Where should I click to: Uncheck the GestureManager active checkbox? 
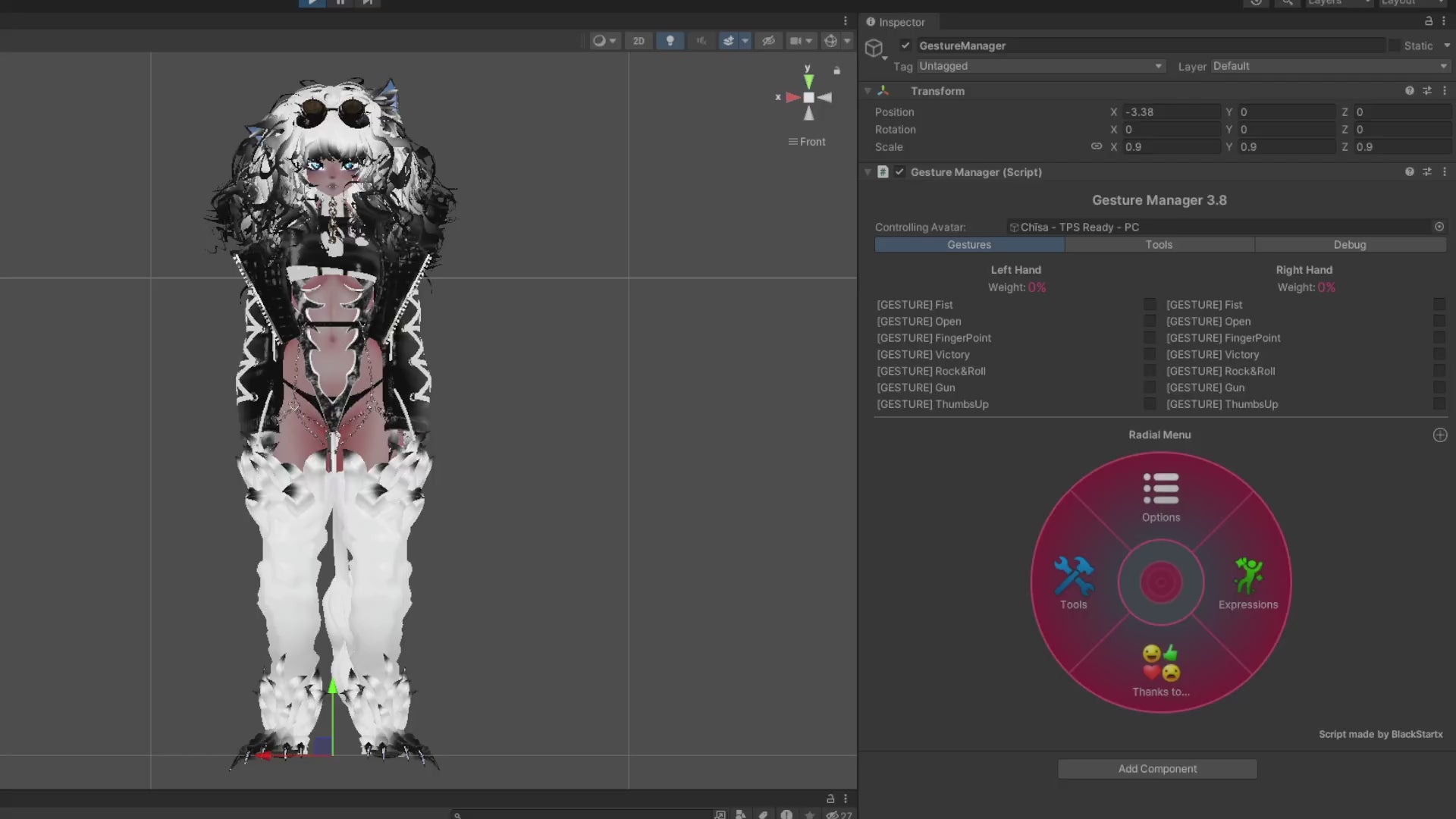tap(905, 45)
